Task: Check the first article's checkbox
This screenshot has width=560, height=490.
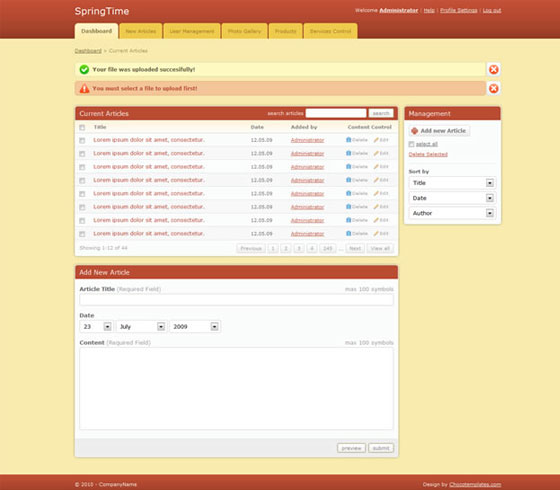Action: tap(82, 140)
